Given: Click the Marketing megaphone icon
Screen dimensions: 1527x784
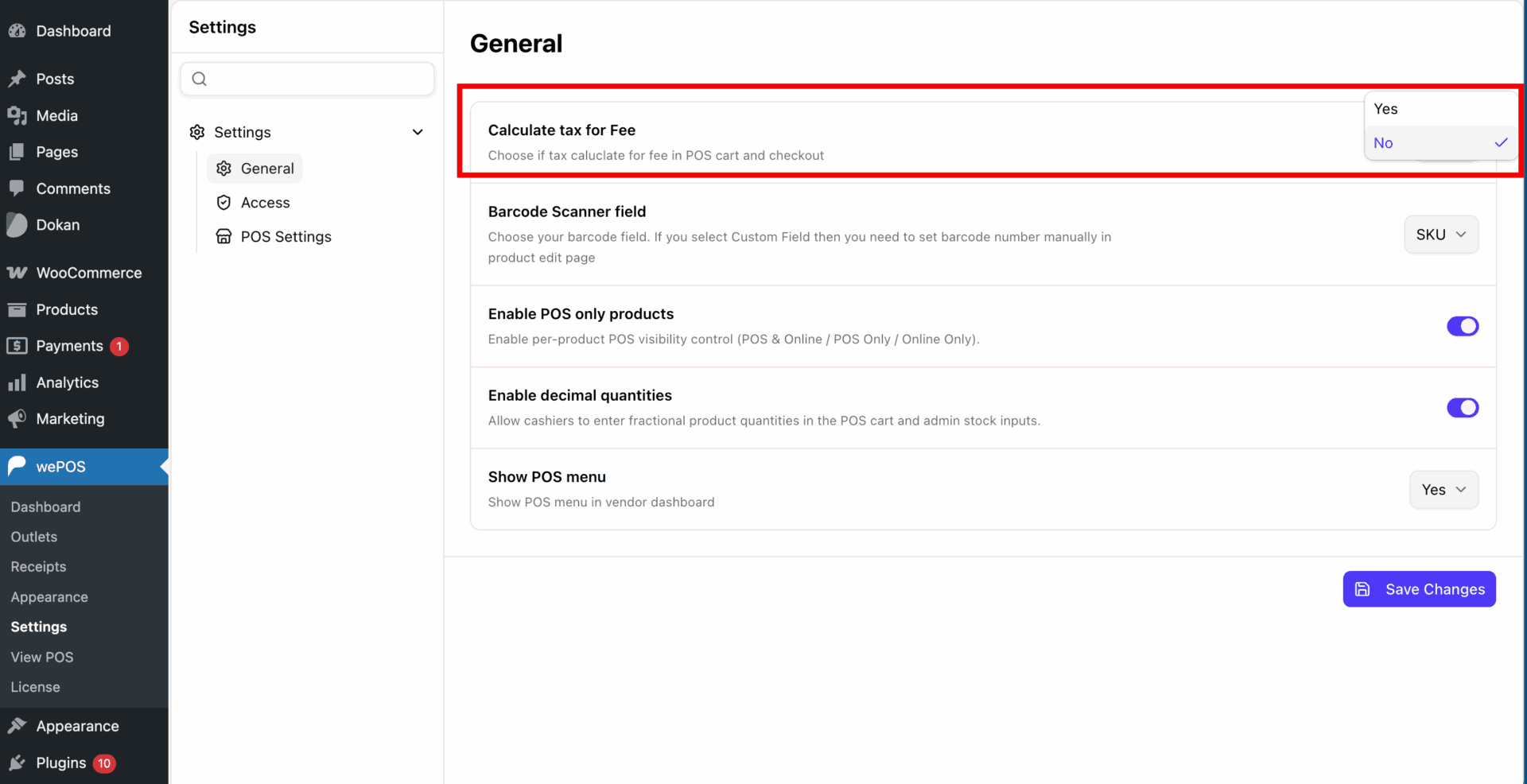Looking at the screenshot, I should click(x=17, y=419).
